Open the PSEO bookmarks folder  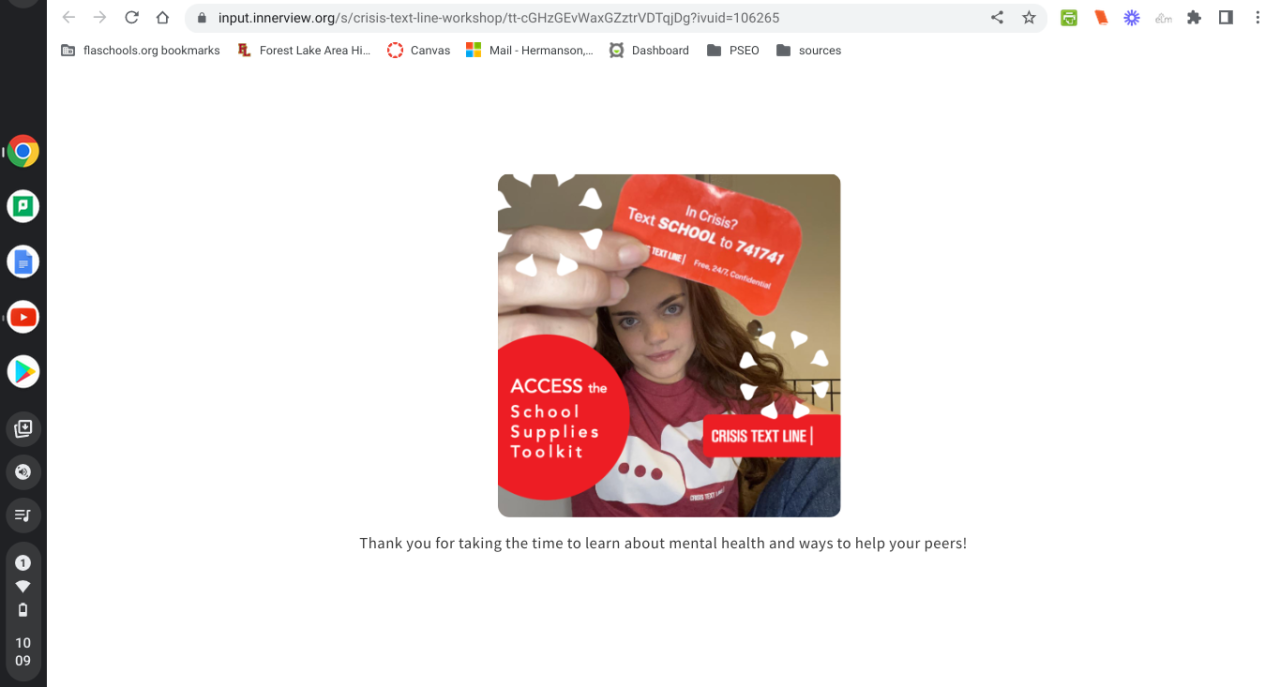click(733, 50)
